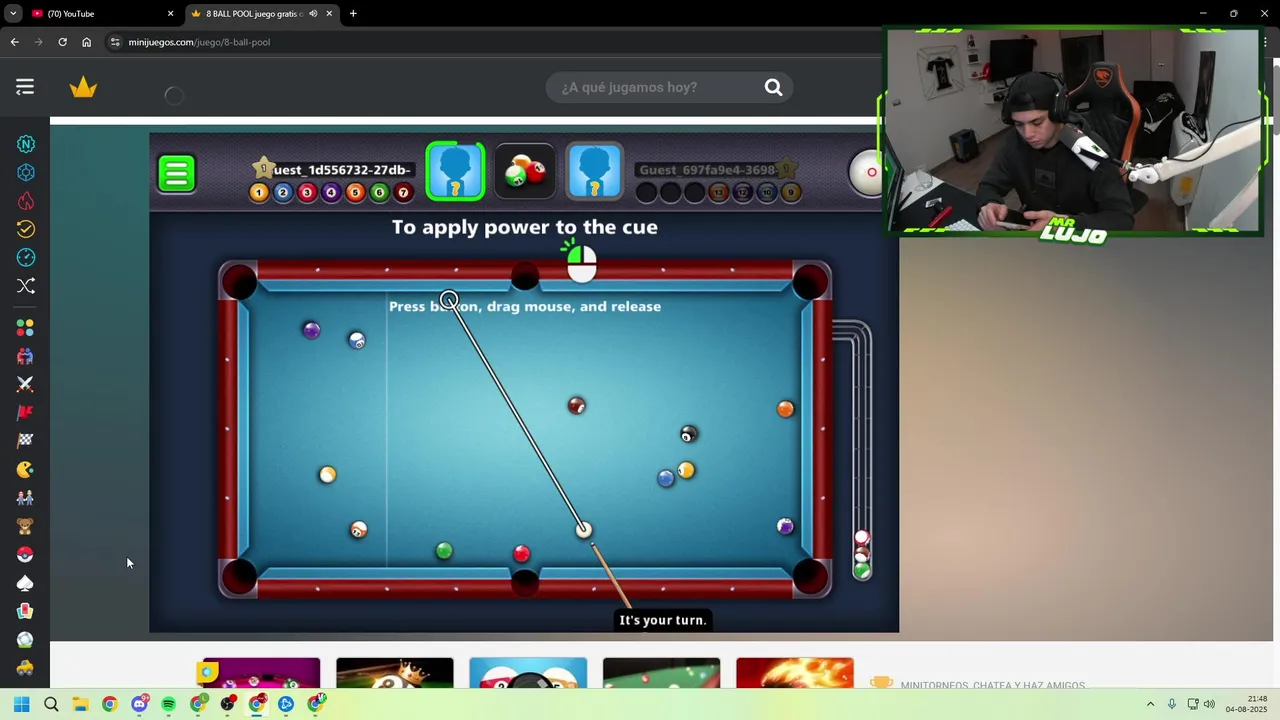
Task: Click the browser home button
Action: point(86,42)
